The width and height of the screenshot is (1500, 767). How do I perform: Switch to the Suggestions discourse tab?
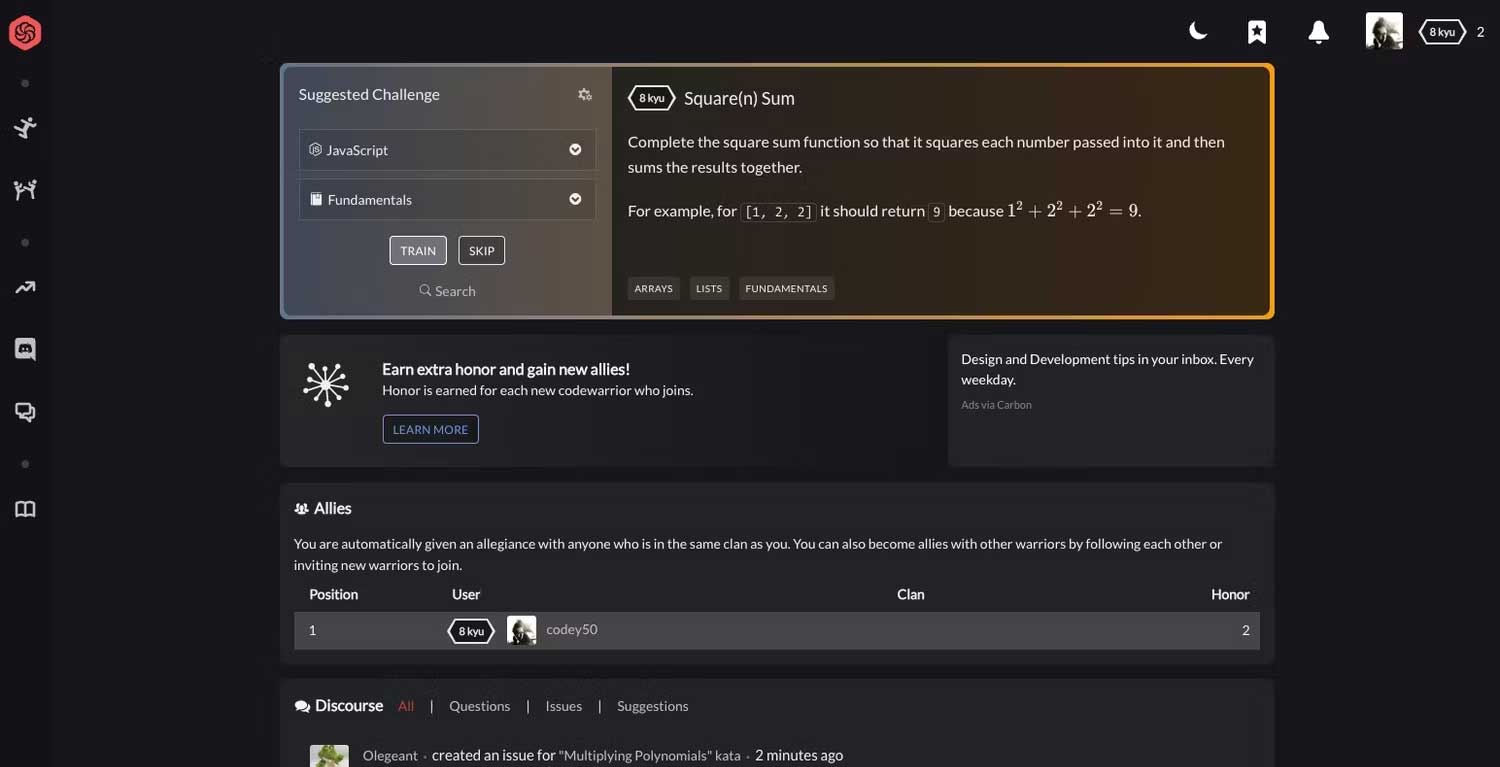[x=653, y=706]
